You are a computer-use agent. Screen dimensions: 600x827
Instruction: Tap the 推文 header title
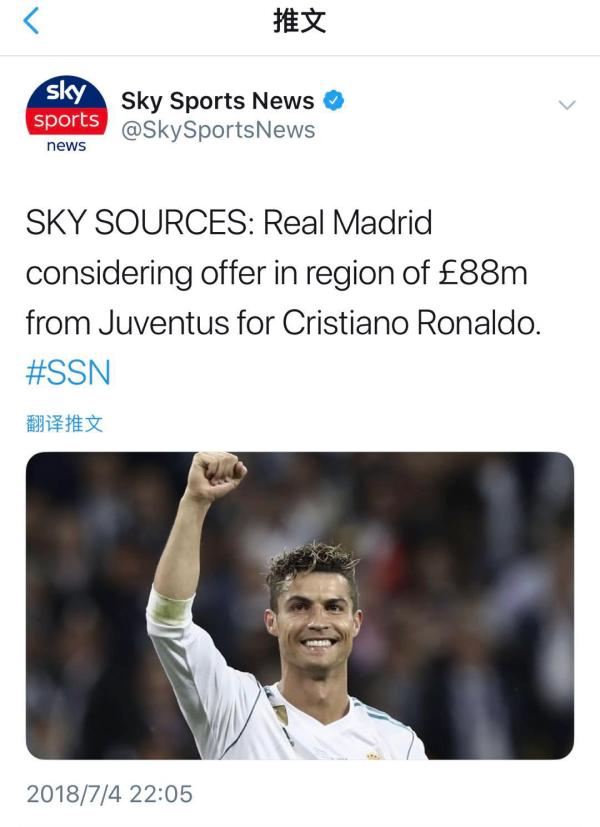[x=299, y=22]
